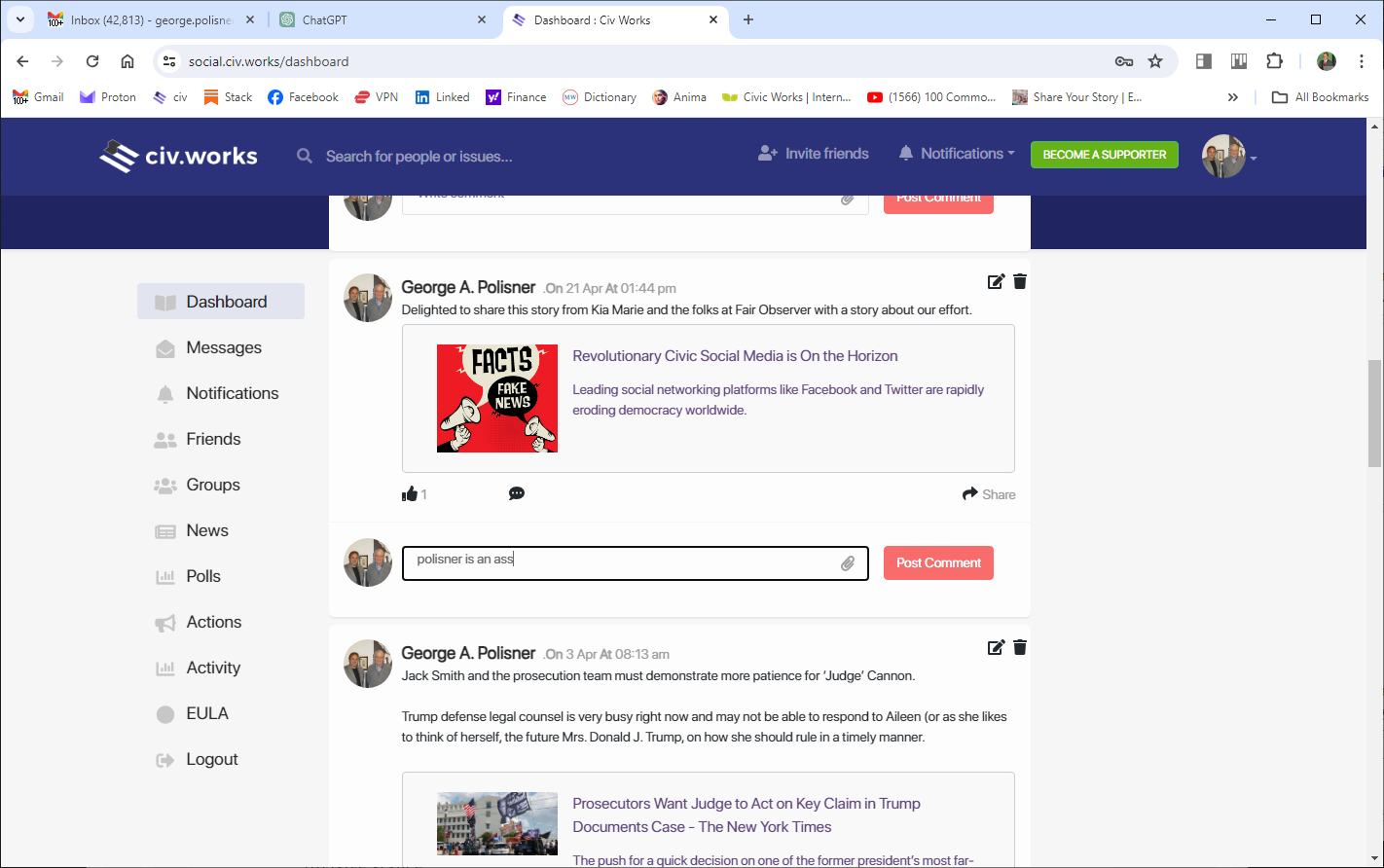Delete the 21 Apr post using trash icon
1384x868 pixels.
pyautogui.click(x=1020, y=282)
